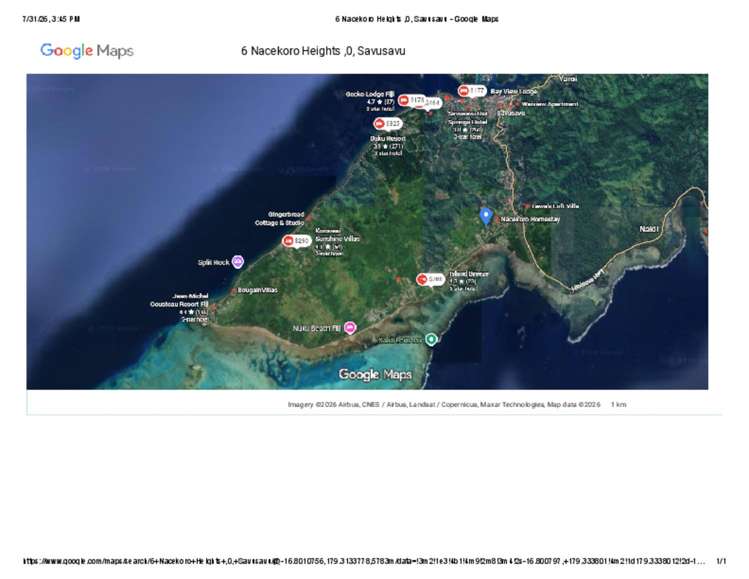Open the Google Maps URL in page footer
Screen dimensions: 749x579
pos(364,561)
